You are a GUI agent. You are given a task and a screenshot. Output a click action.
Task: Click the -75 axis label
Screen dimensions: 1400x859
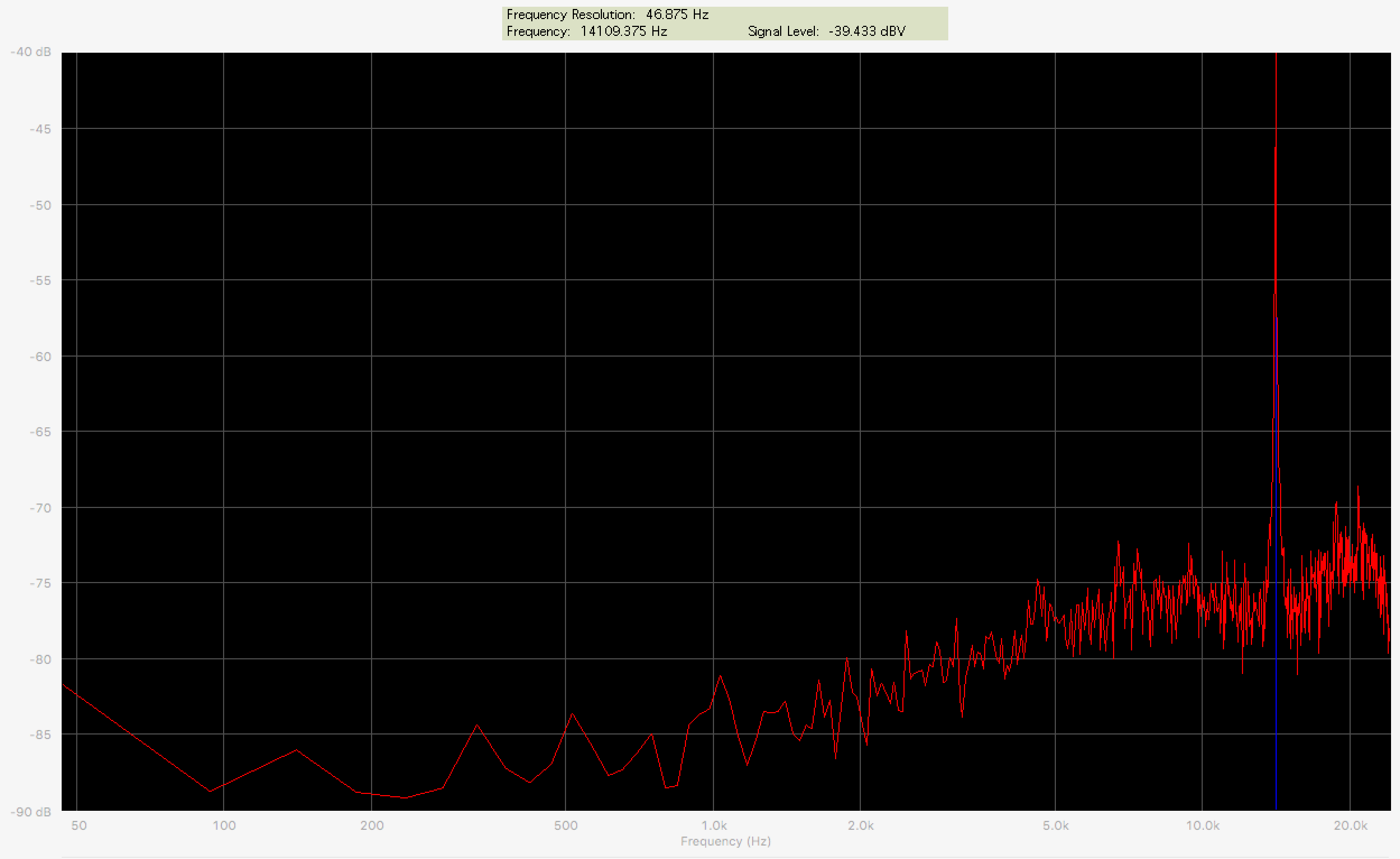pos(40,583)
